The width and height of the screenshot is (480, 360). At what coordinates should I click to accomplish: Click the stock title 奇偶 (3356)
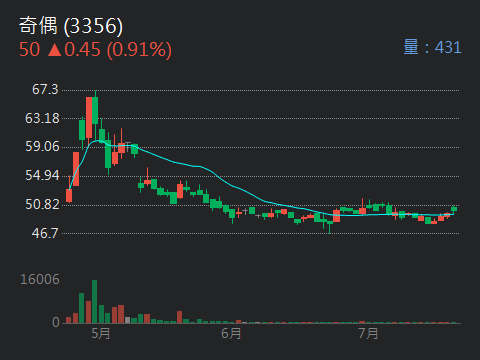(x=71, y=26)
